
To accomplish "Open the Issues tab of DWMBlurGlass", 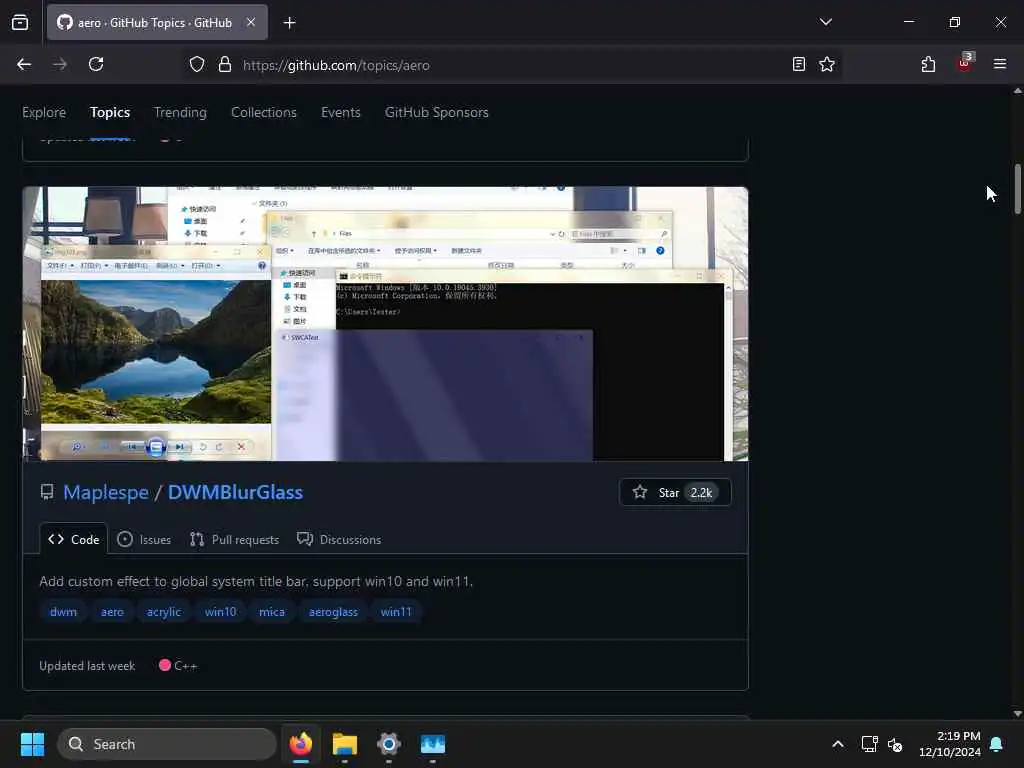I will (x=144, y=539).
